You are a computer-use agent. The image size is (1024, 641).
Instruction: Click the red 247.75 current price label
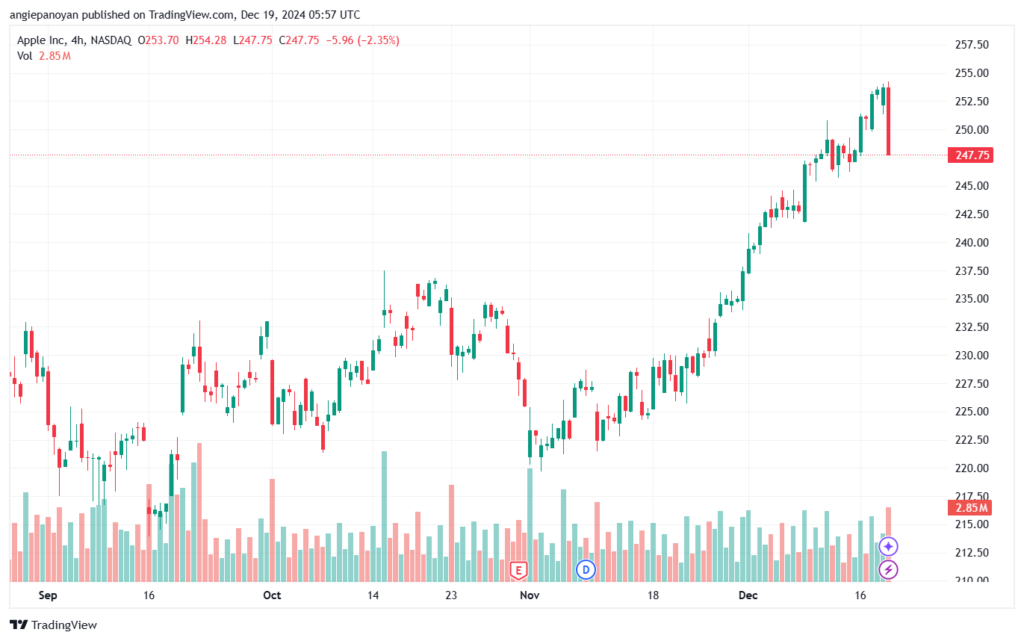970,155
